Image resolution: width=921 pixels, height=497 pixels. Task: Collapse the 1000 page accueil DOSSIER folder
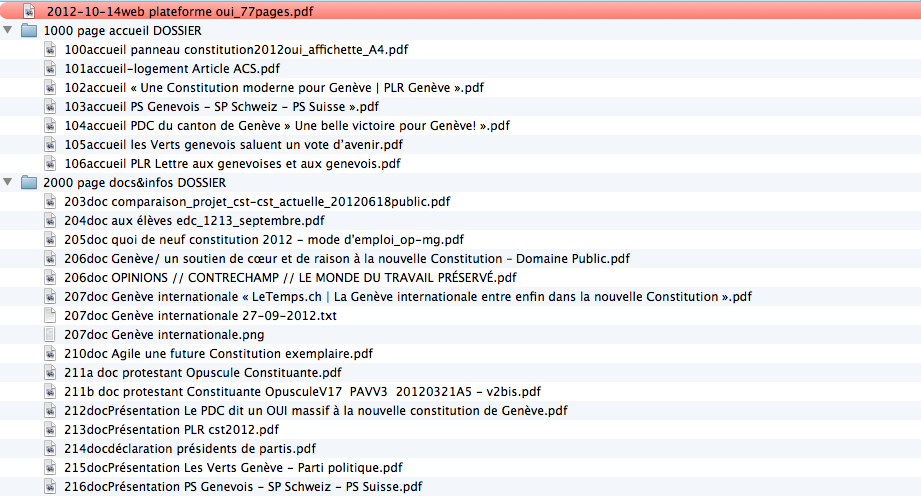click(x=8, y=30)
